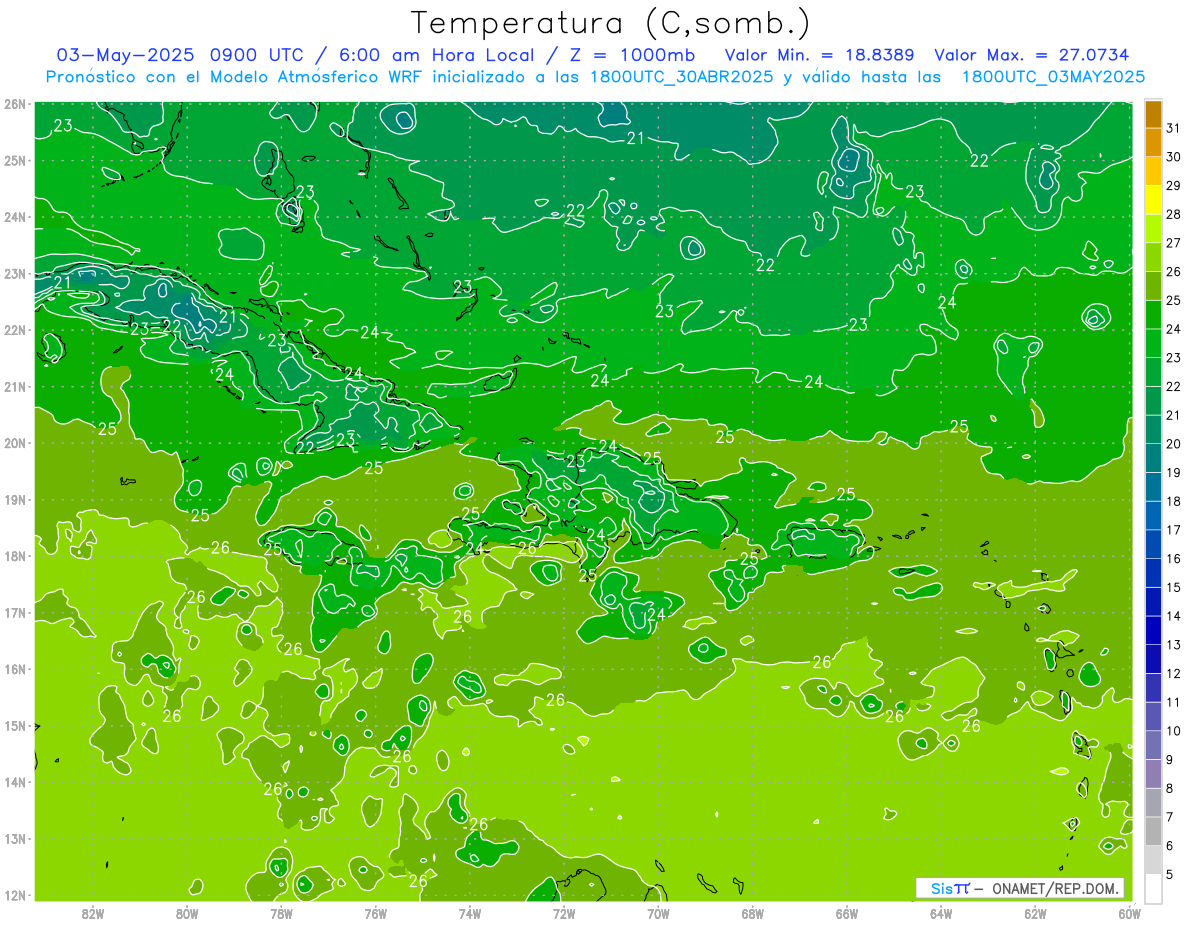Click the "20N" latitude axis label
Screen dimensions: 1200x927
[x=15, y=443]
